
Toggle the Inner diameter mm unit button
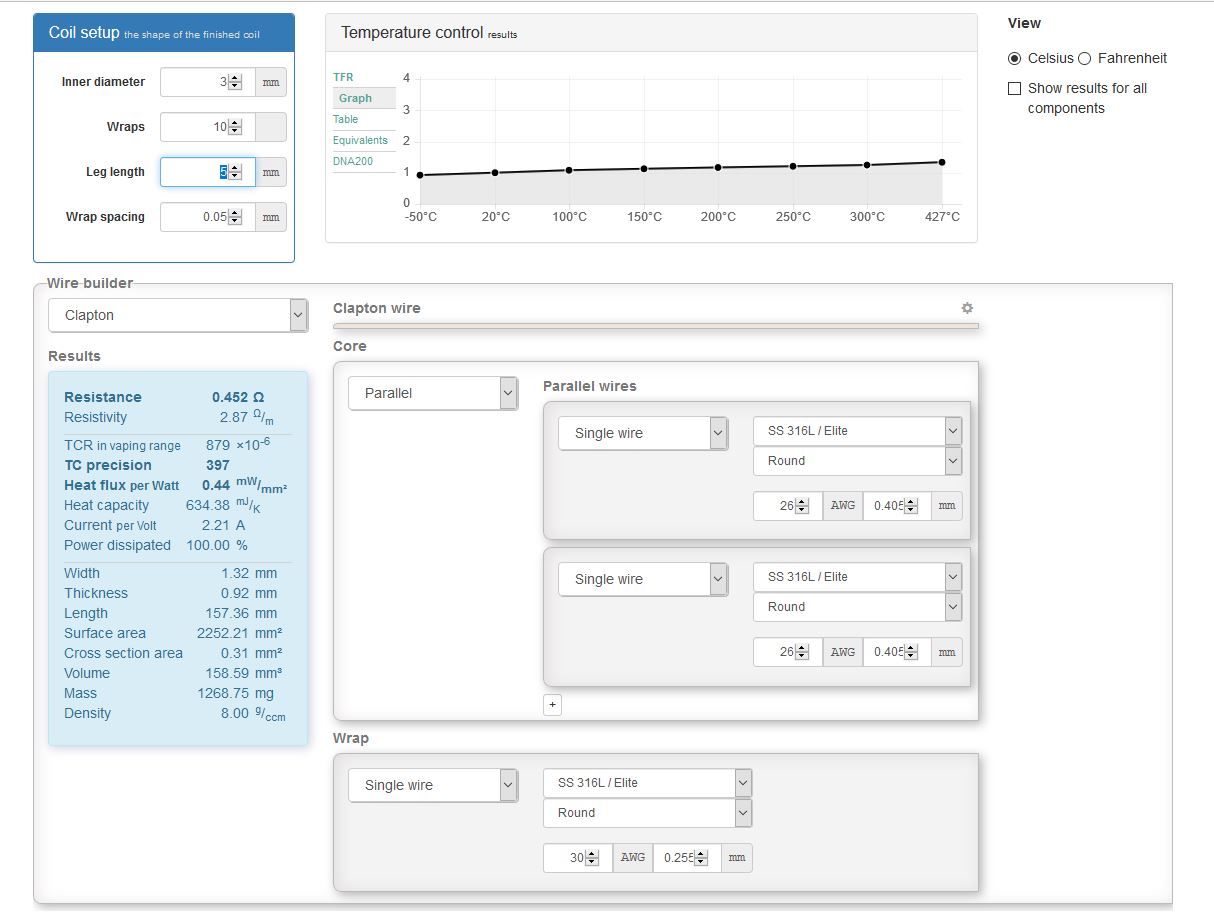click(271, 82)
